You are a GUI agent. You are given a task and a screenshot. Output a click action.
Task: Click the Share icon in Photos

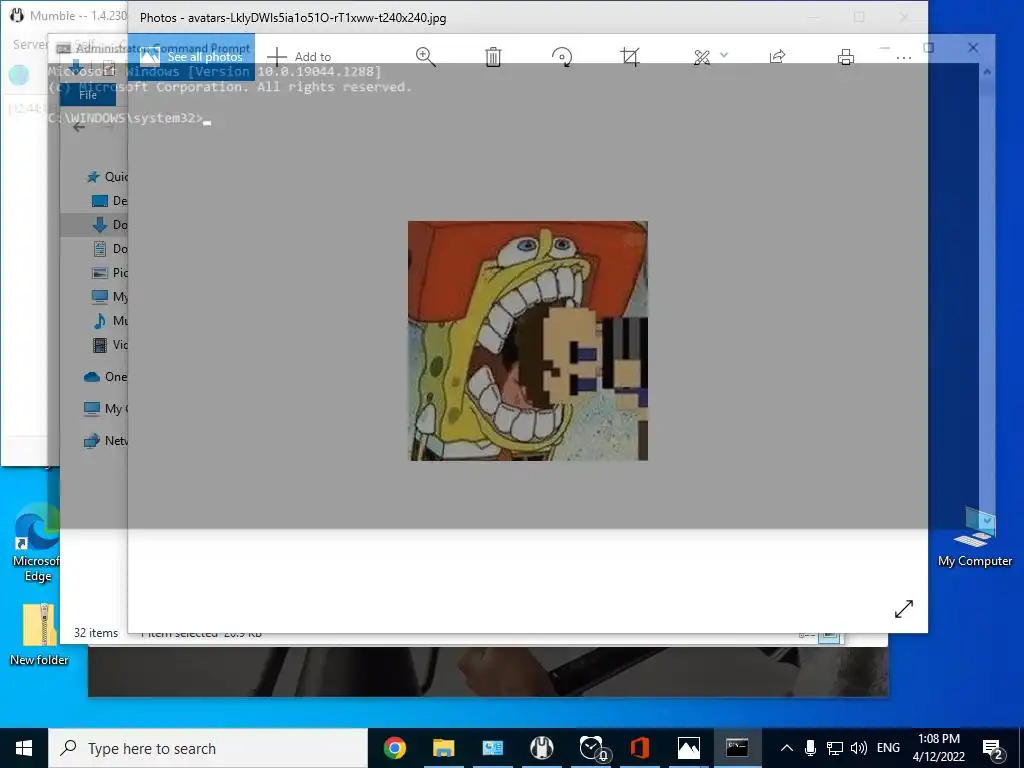click(777, 57)
